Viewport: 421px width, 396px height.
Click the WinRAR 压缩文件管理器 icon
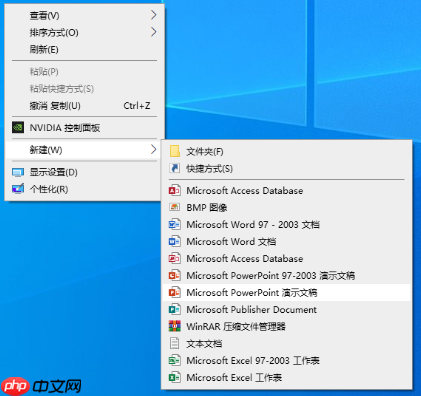(175, 326)
